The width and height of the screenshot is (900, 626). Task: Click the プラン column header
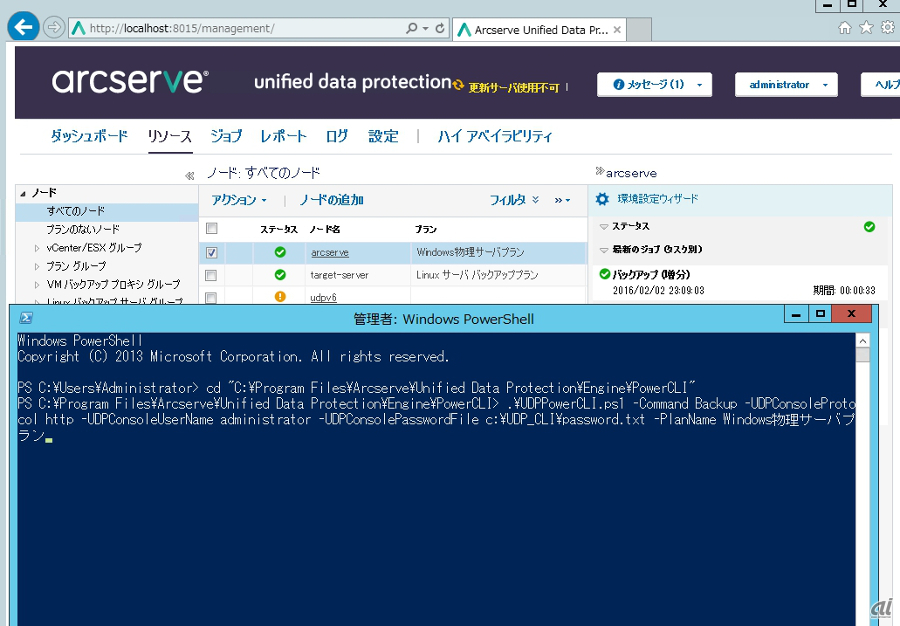click(x=426, y=229)
